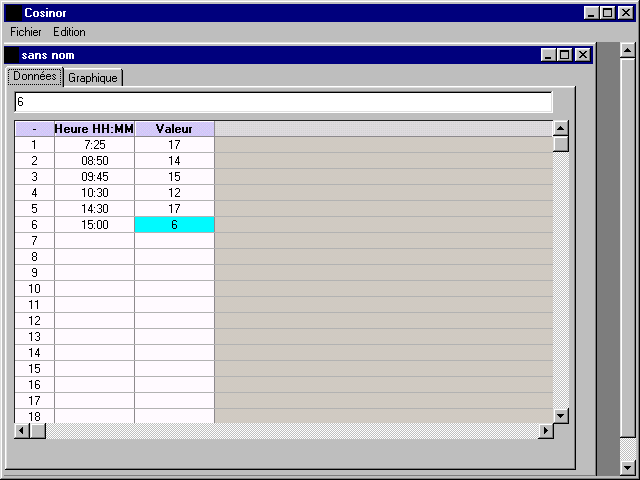Click the grid scroll up arrow
Screen dimensions: 640x480
[x=561, y=129]
